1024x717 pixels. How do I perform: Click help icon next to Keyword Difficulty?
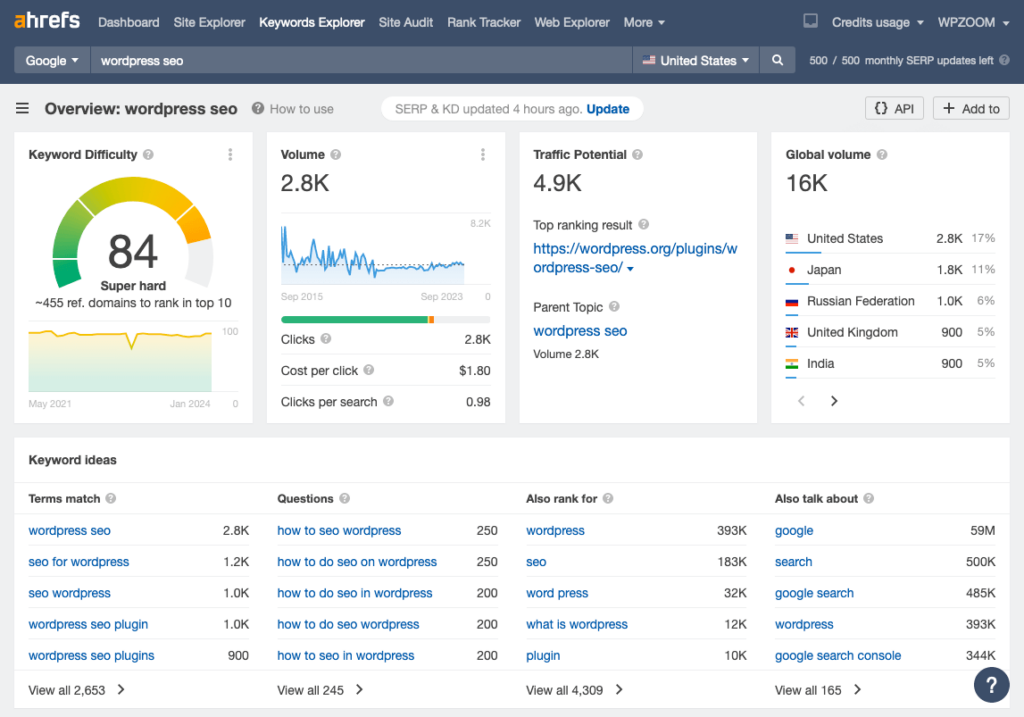click(x=148, y=155)
